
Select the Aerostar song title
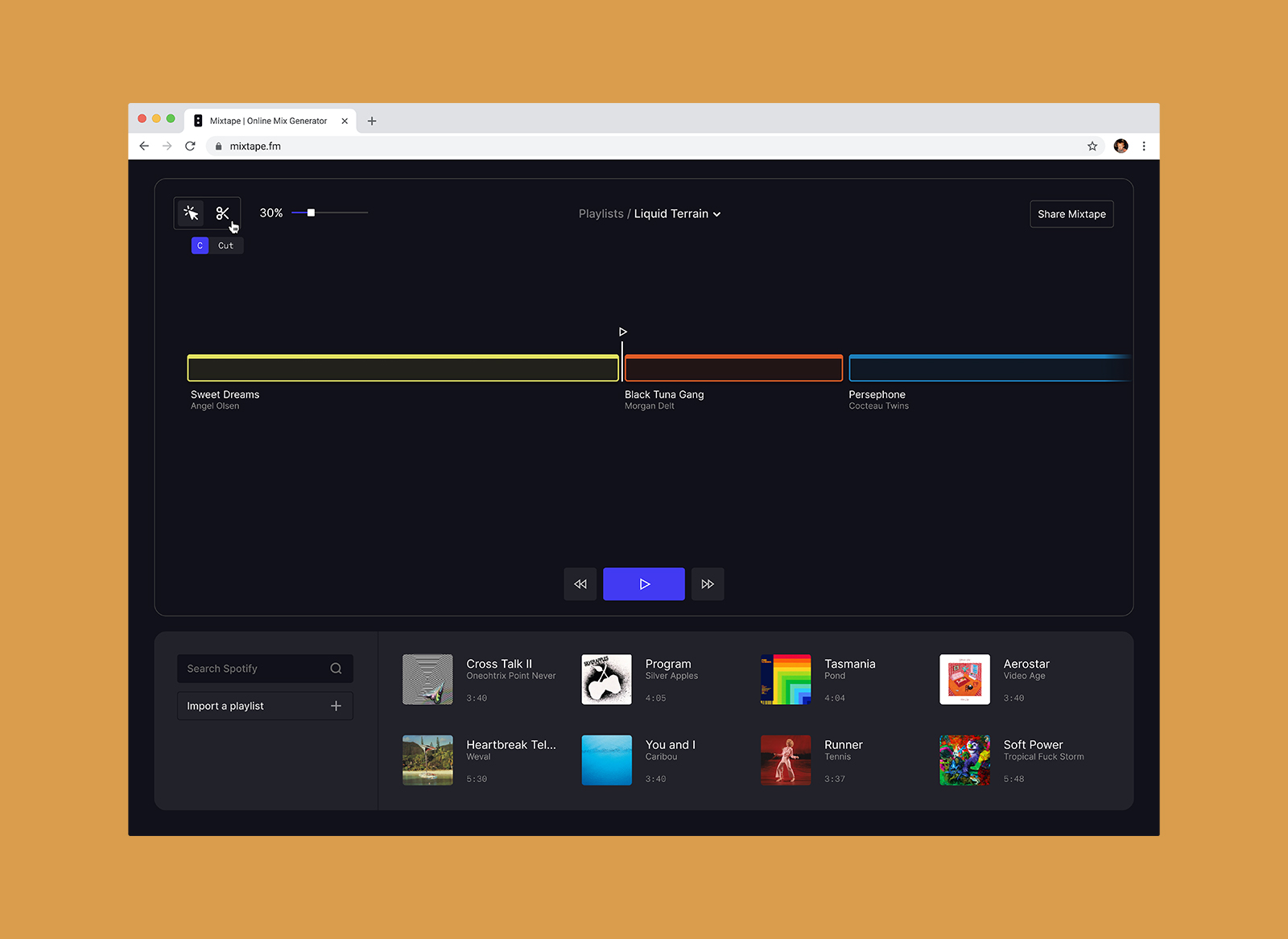click(1026, 664)
